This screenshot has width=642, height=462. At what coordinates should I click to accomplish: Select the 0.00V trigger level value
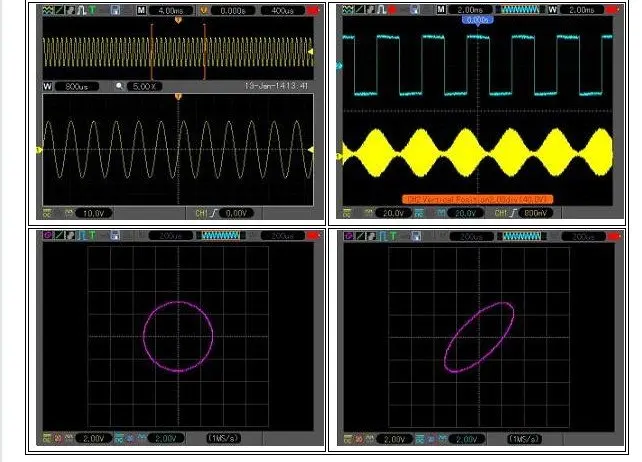pos(236,213)
